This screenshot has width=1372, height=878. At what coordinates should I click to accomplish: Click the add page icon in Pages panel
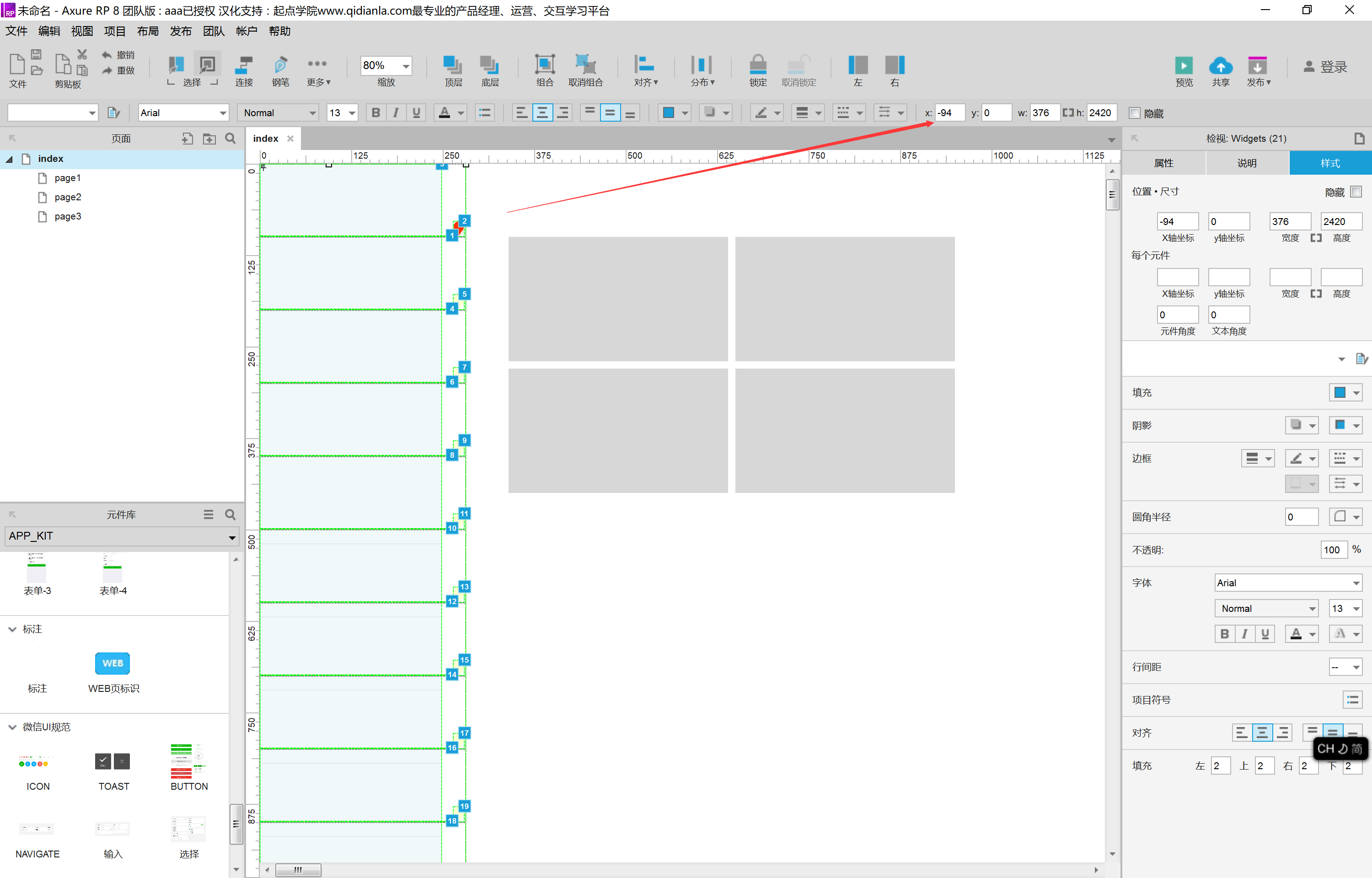(x=188, y=139)
